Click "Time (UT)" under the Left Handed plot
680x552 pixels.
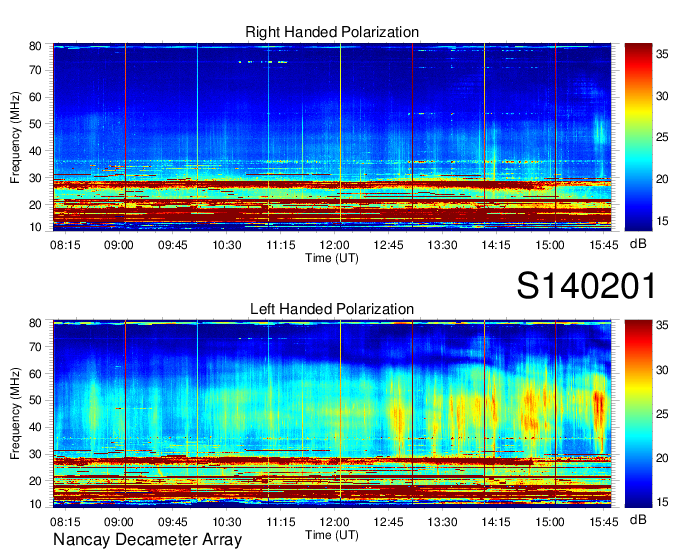coord(332,535)
